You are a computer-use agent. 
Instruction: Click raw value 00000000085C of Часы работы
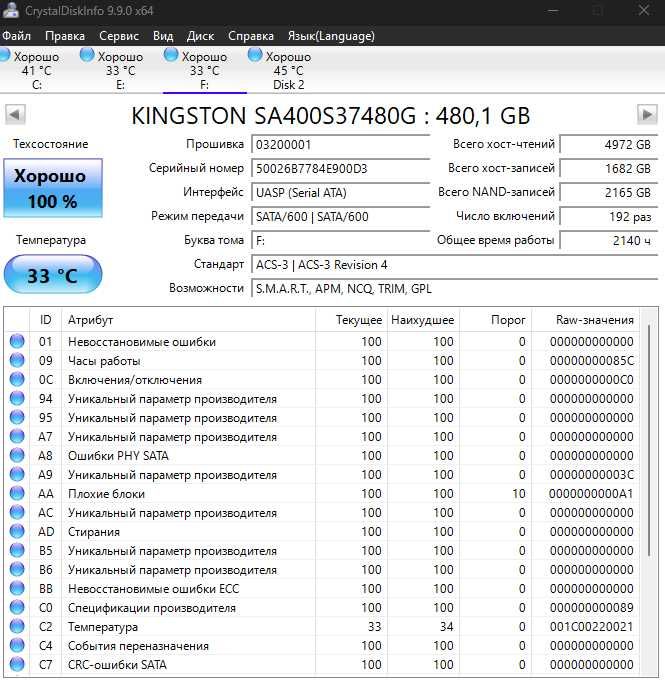(x=591, y=361)
